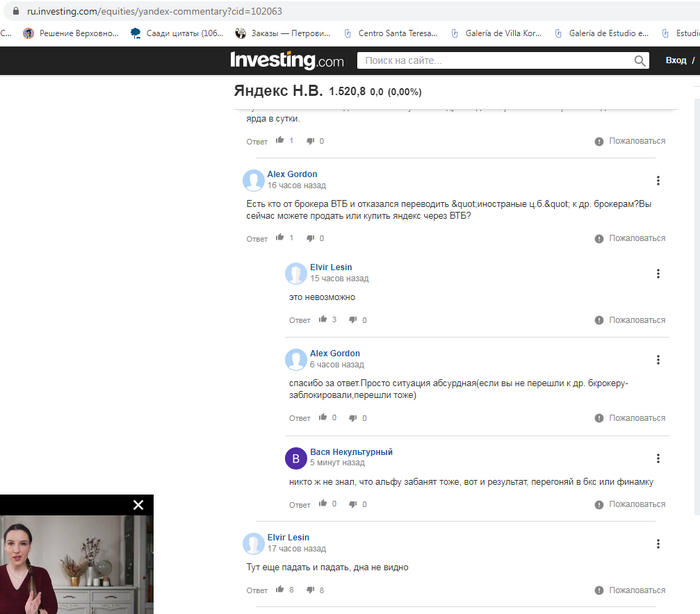
Task: Click the Investing.com logo
Action: tap(287, 60)
